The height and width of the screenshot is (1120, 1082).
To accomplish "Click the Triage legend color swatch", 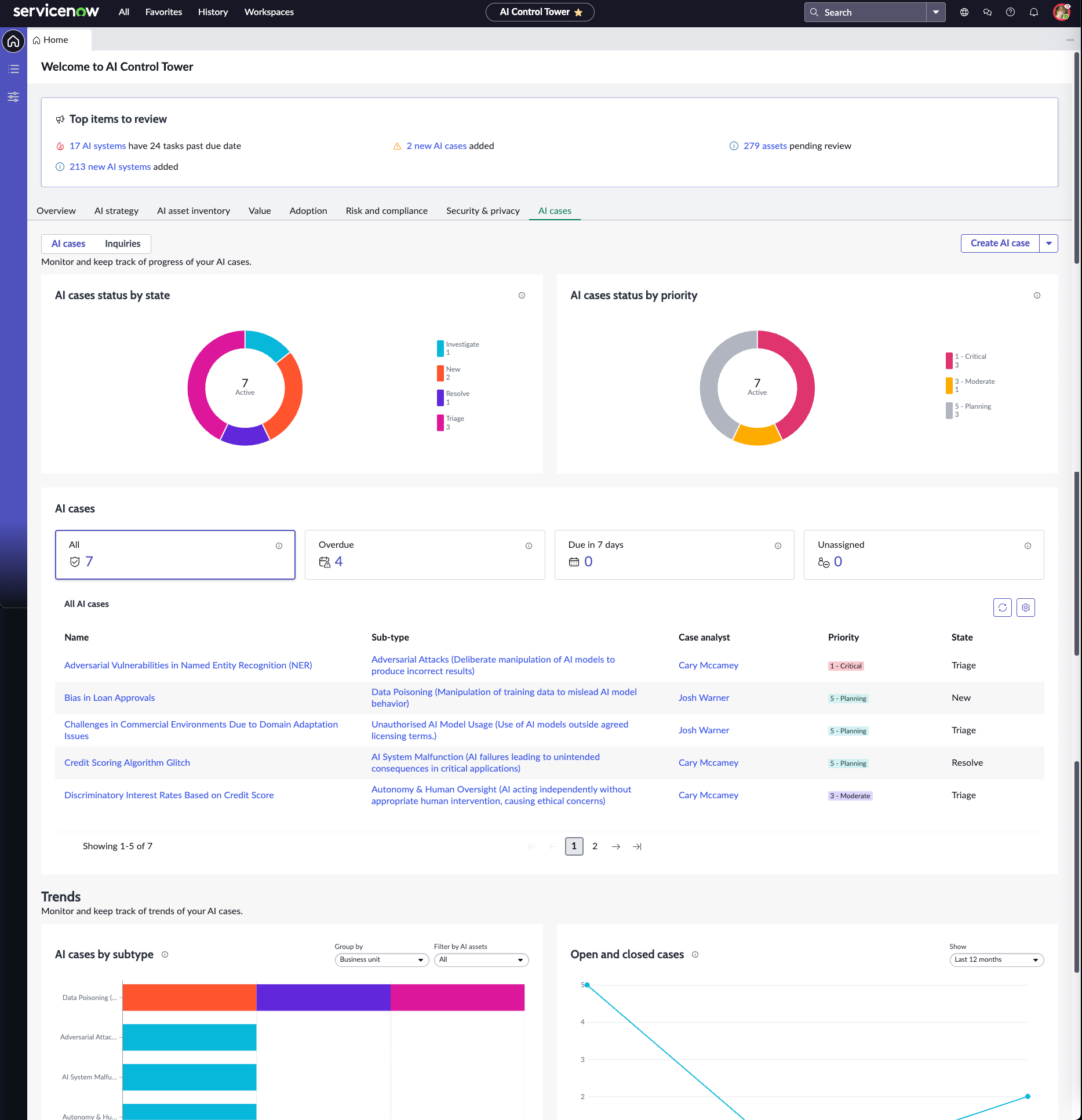I will 440,423.
